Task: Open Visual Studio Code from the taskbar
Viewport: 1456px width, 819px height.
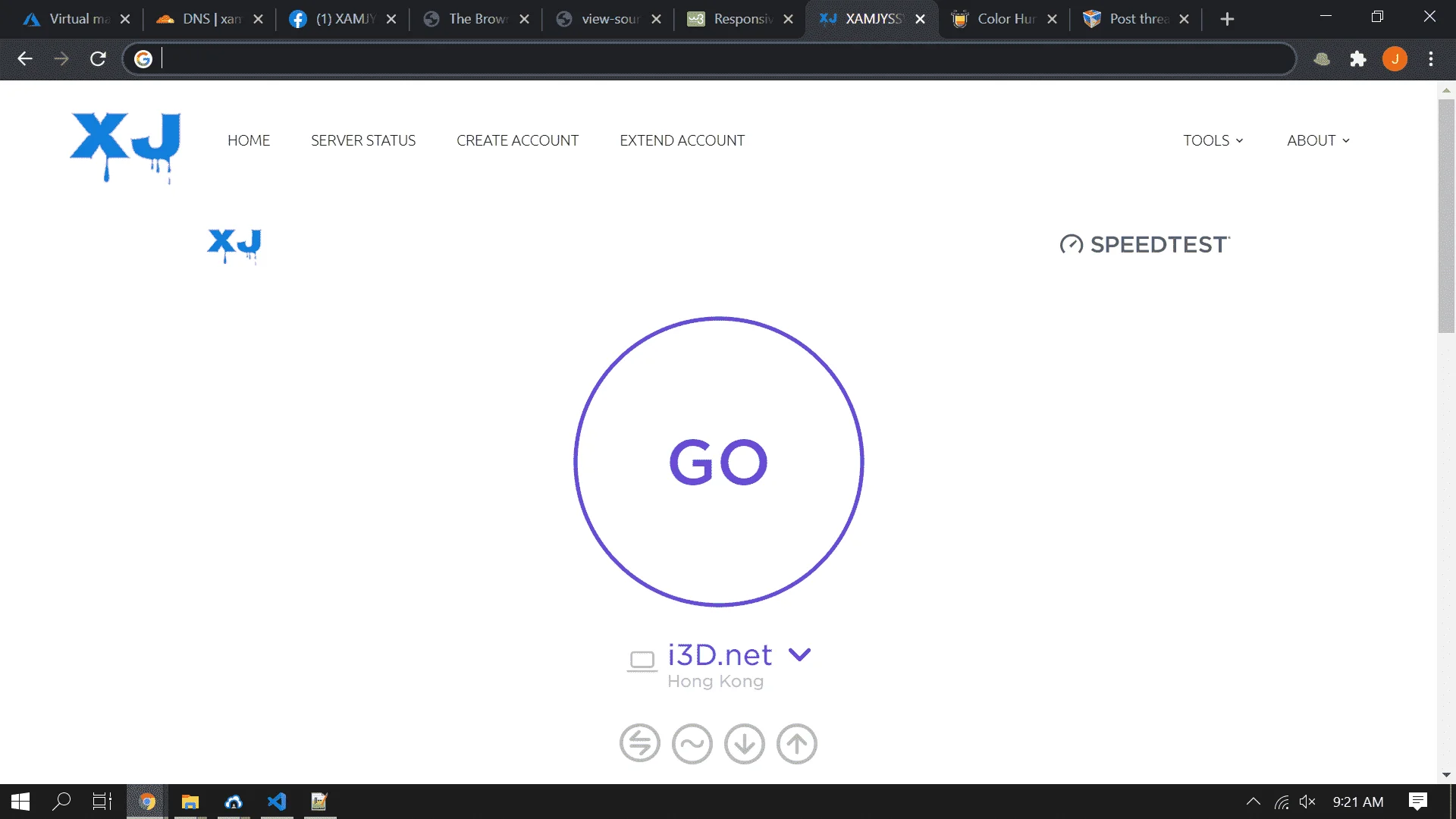Action: [x=277, y=802]
